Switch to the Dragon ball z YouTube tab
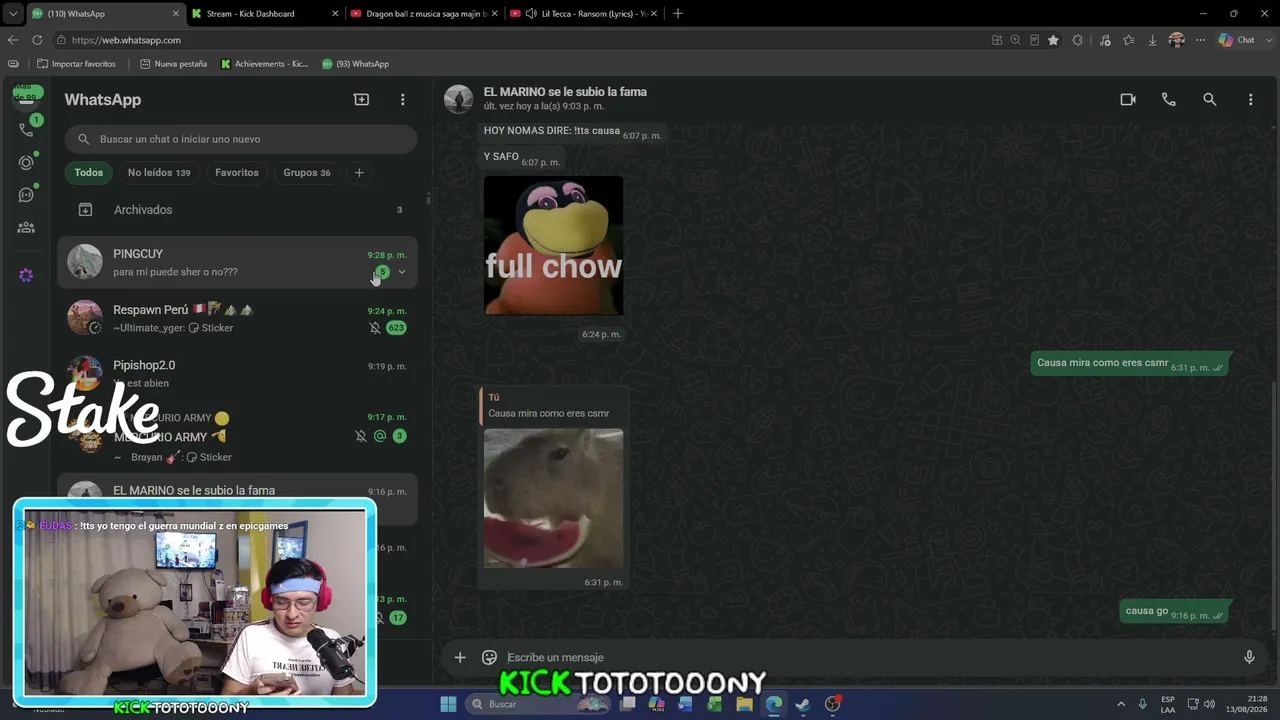Viewport: 1280px width, 720px height. 423,14
